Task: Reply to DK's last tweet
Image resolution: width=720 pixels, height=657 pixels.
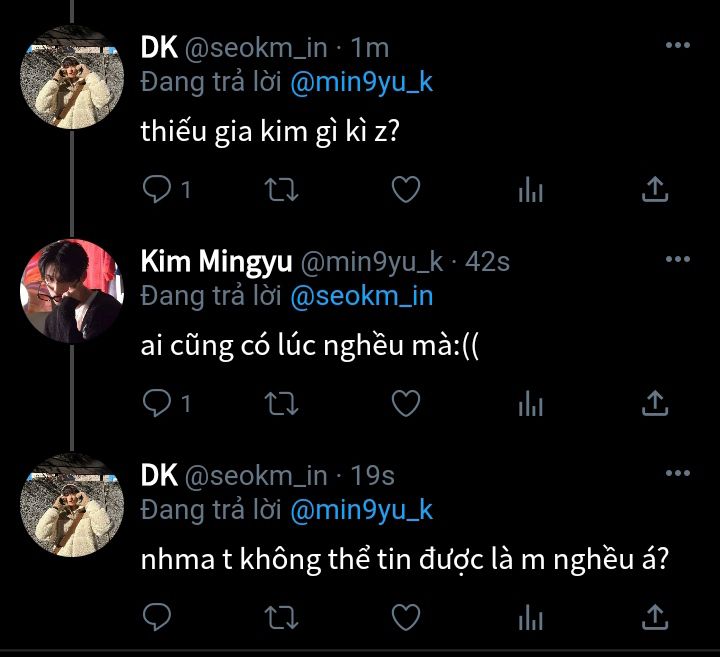Action: [x=158, y=616]
